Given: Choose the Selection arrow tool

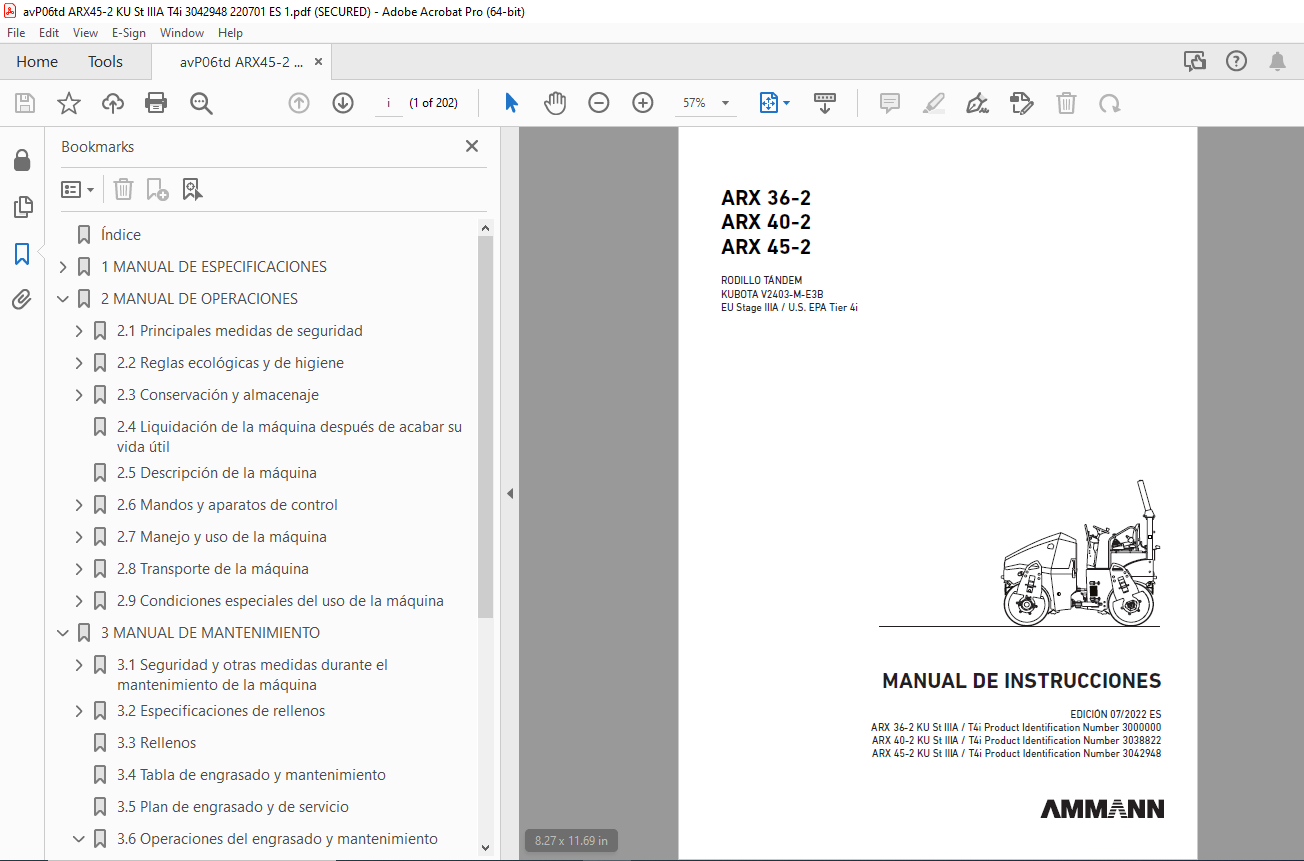Looking at the screenshot, I should click(x=511, y=103).
